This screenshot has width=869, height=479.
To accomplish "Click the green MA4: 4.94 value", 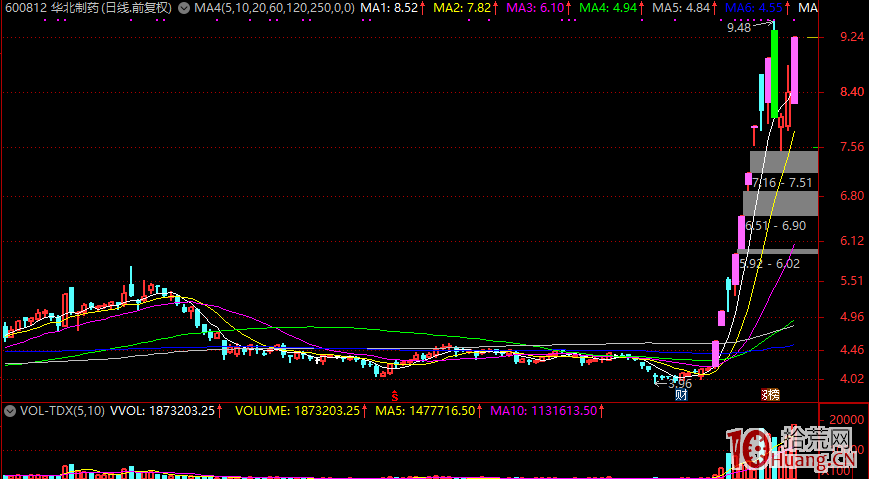I will [608, 8].
